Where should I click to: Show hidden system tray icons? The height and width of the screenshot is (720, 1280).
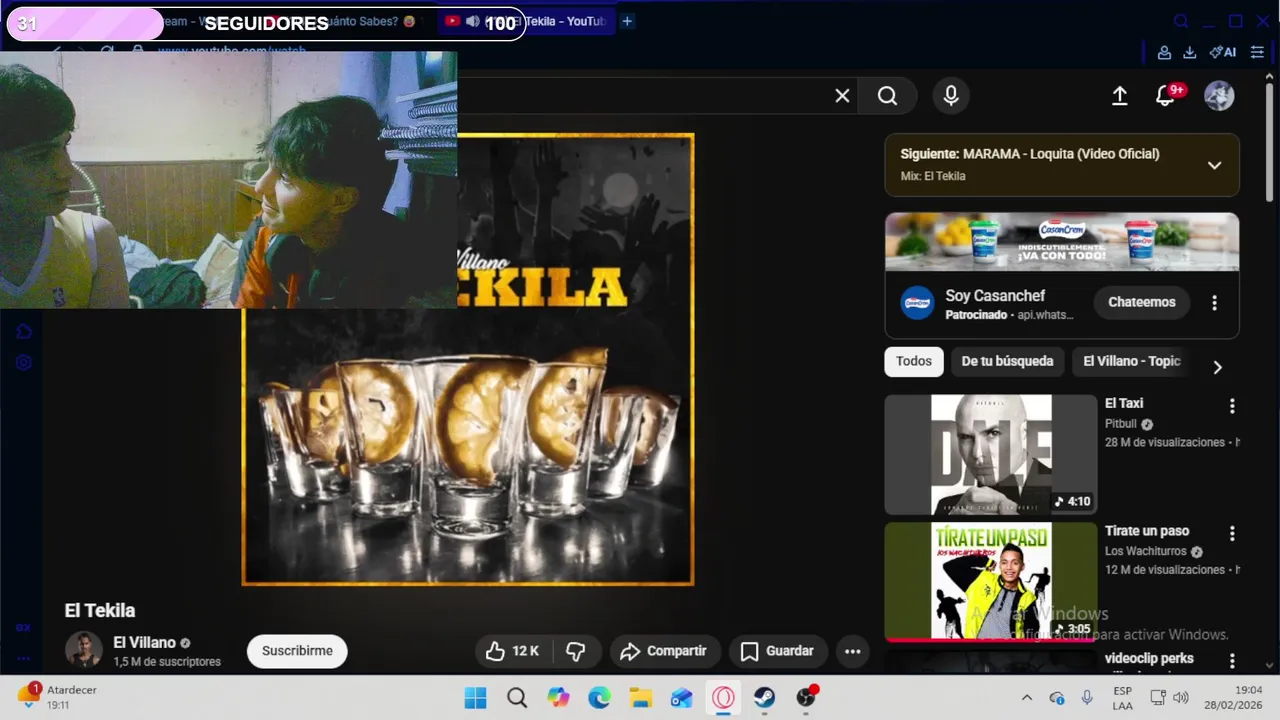1026,698
